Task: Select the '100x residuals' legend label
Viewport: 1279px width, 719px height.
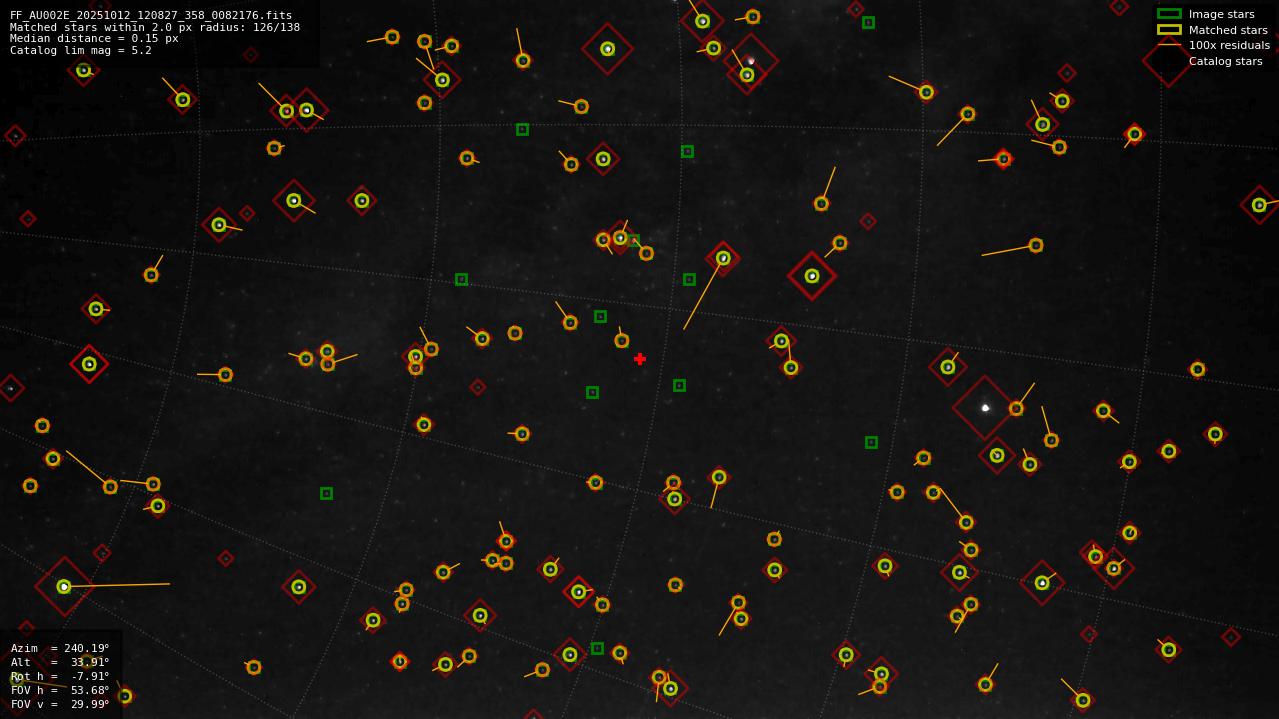Action: coord(1229,45)
